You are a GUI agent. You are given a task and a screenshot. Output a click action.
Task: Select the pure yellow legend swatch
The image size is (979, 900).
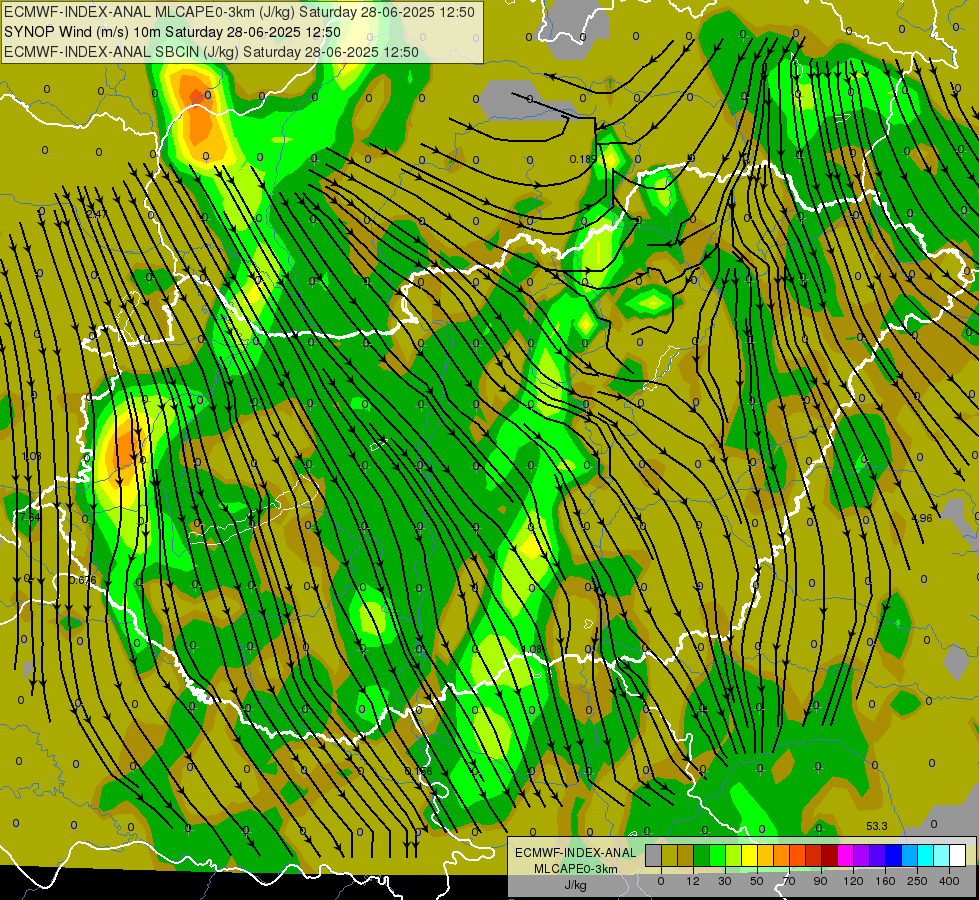749,855
